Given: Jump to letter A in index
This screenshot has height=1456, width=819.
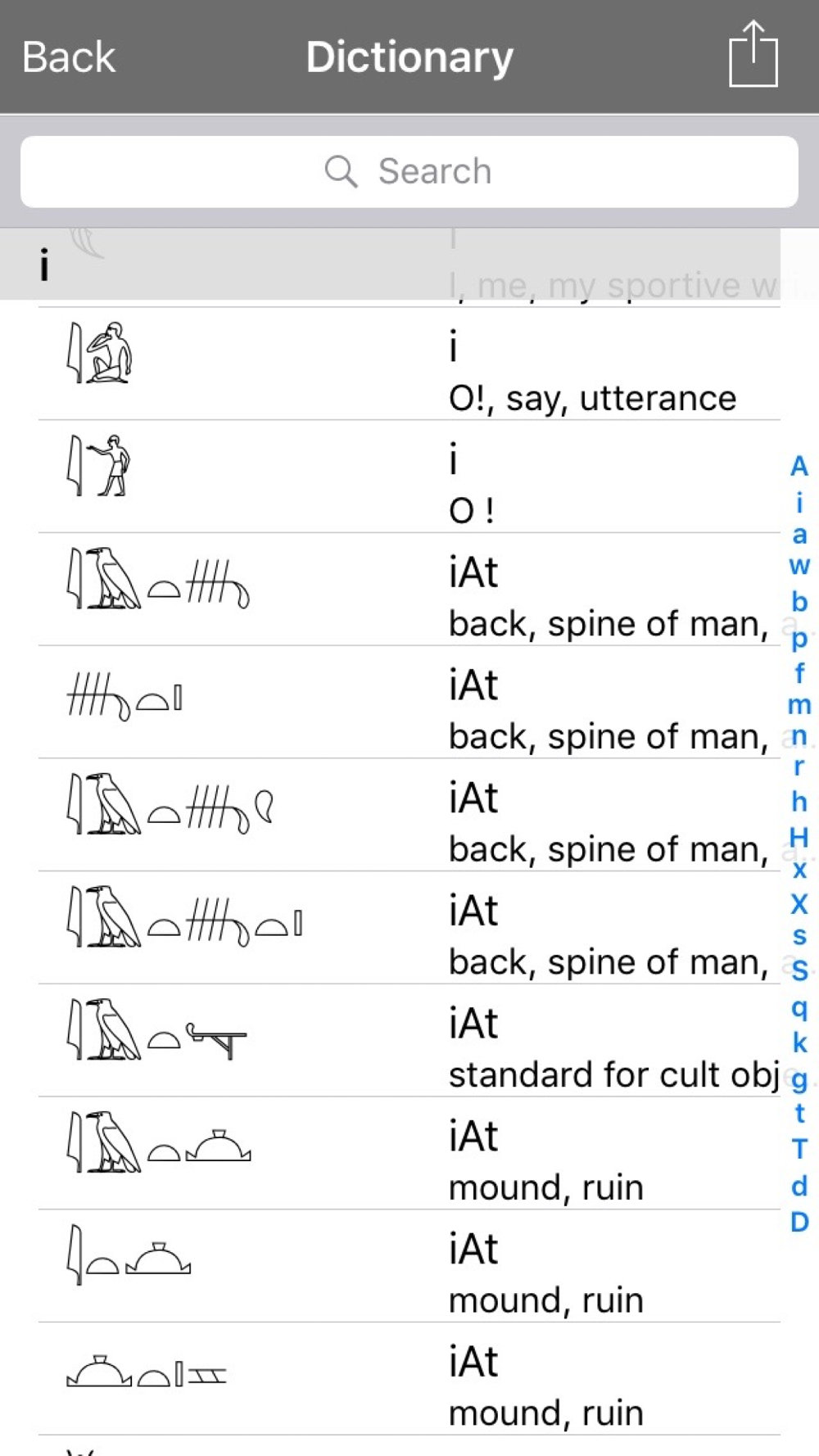Looking at the screenshot, I should 799,466.
